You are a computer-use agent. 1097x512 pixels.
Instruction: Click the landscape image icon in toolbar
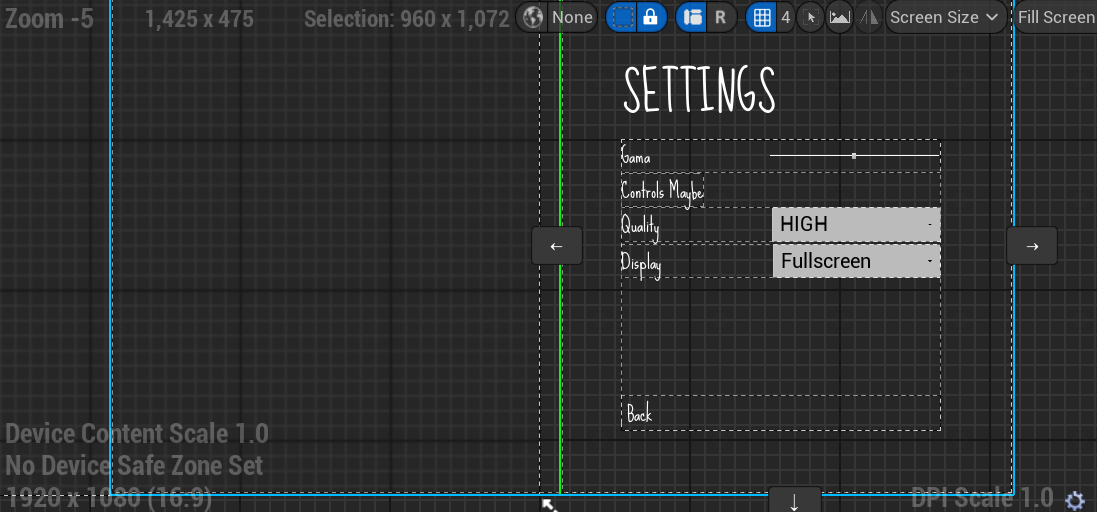pos(840,17)
